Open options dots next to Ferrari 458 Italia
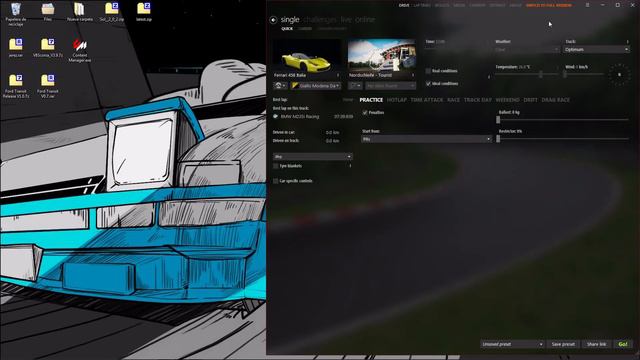Image resolution: width=640 pixels, height=360 pixels. coord(338,75)
